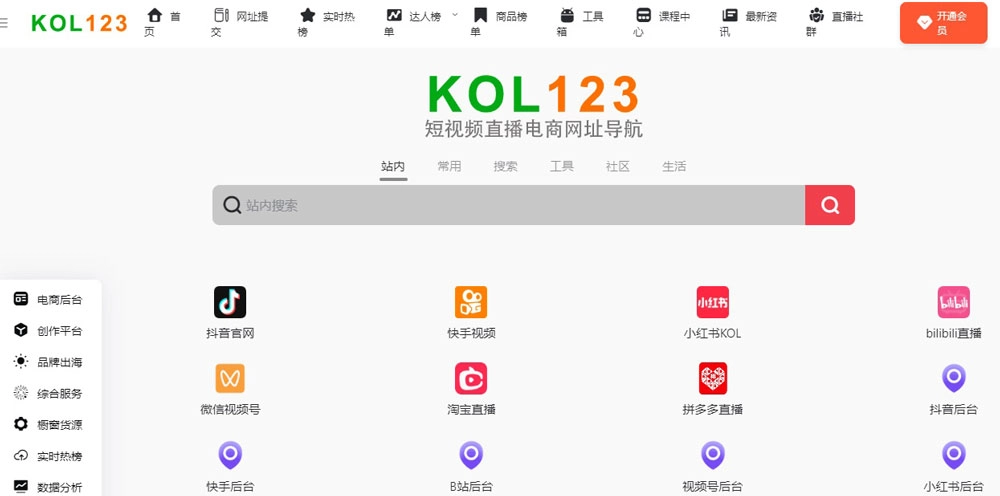This screenshot has height=496, width=1000.
Task: Click the 拼多多直播 text label
Action: pyautogui.click(x=712, y=410)
